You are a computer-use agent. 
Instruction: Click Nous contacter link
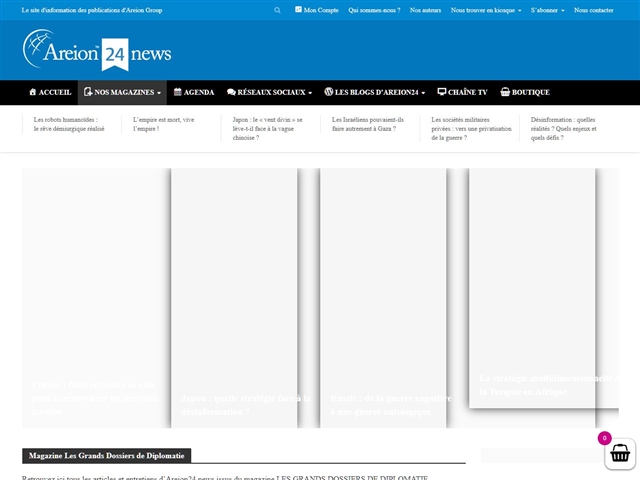coord(595,10)
